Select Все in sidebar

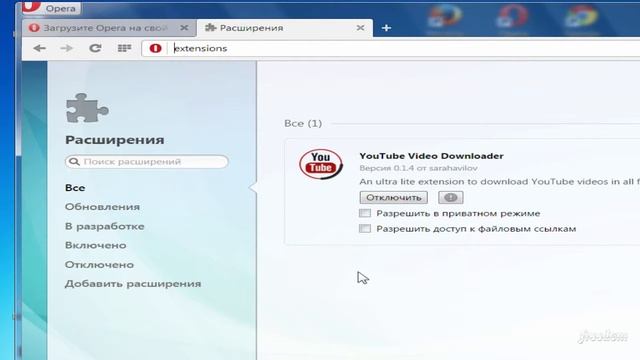click(75, 188)
